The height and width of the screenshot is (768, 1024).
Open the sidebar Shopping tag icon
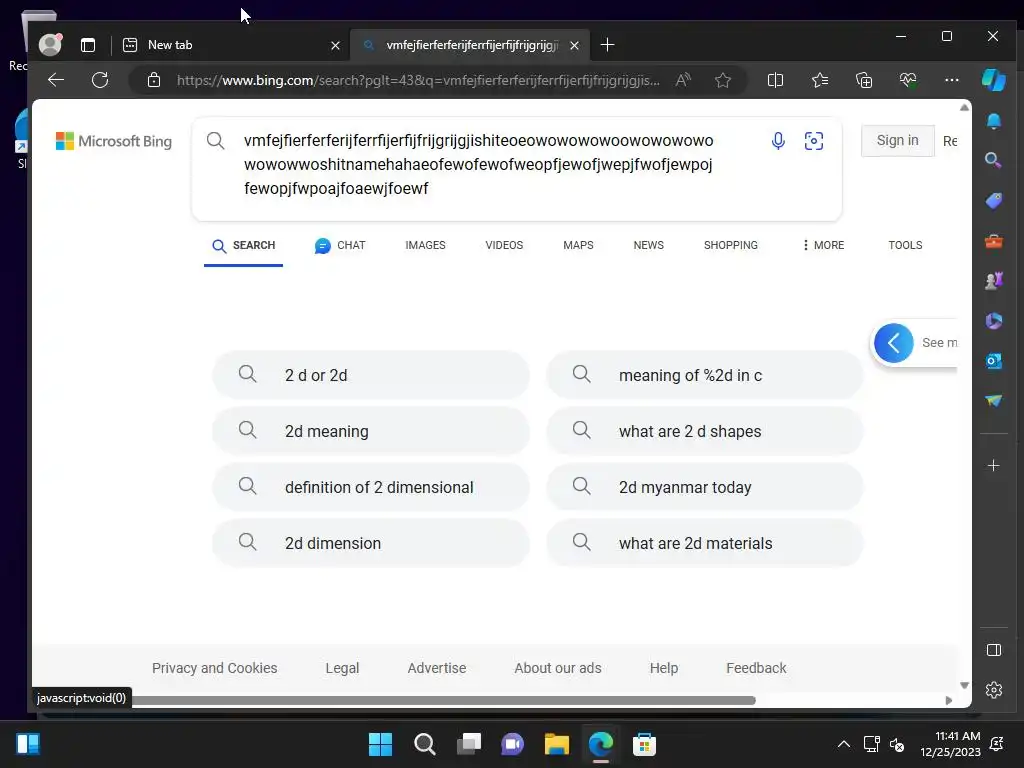[x=993, y=200]
